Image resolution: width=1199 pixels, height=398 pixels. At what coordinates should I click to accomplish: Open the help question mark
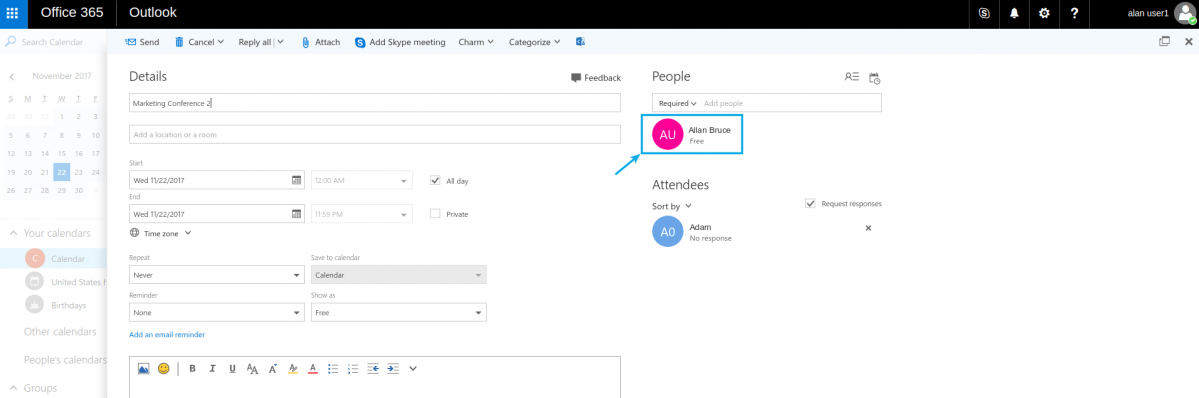(x=1074, y=13)
